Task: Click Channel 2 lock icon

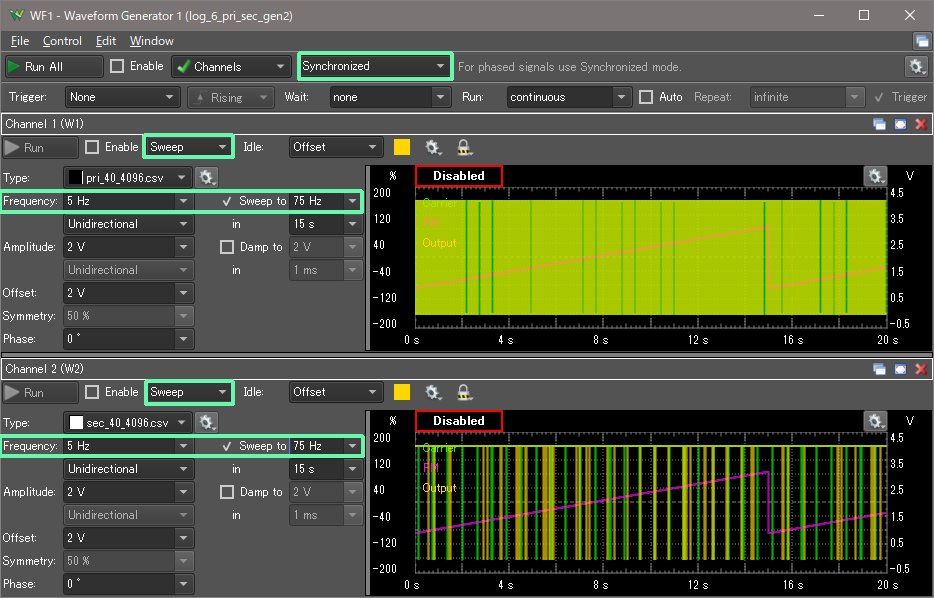Action: pos(464,392)
